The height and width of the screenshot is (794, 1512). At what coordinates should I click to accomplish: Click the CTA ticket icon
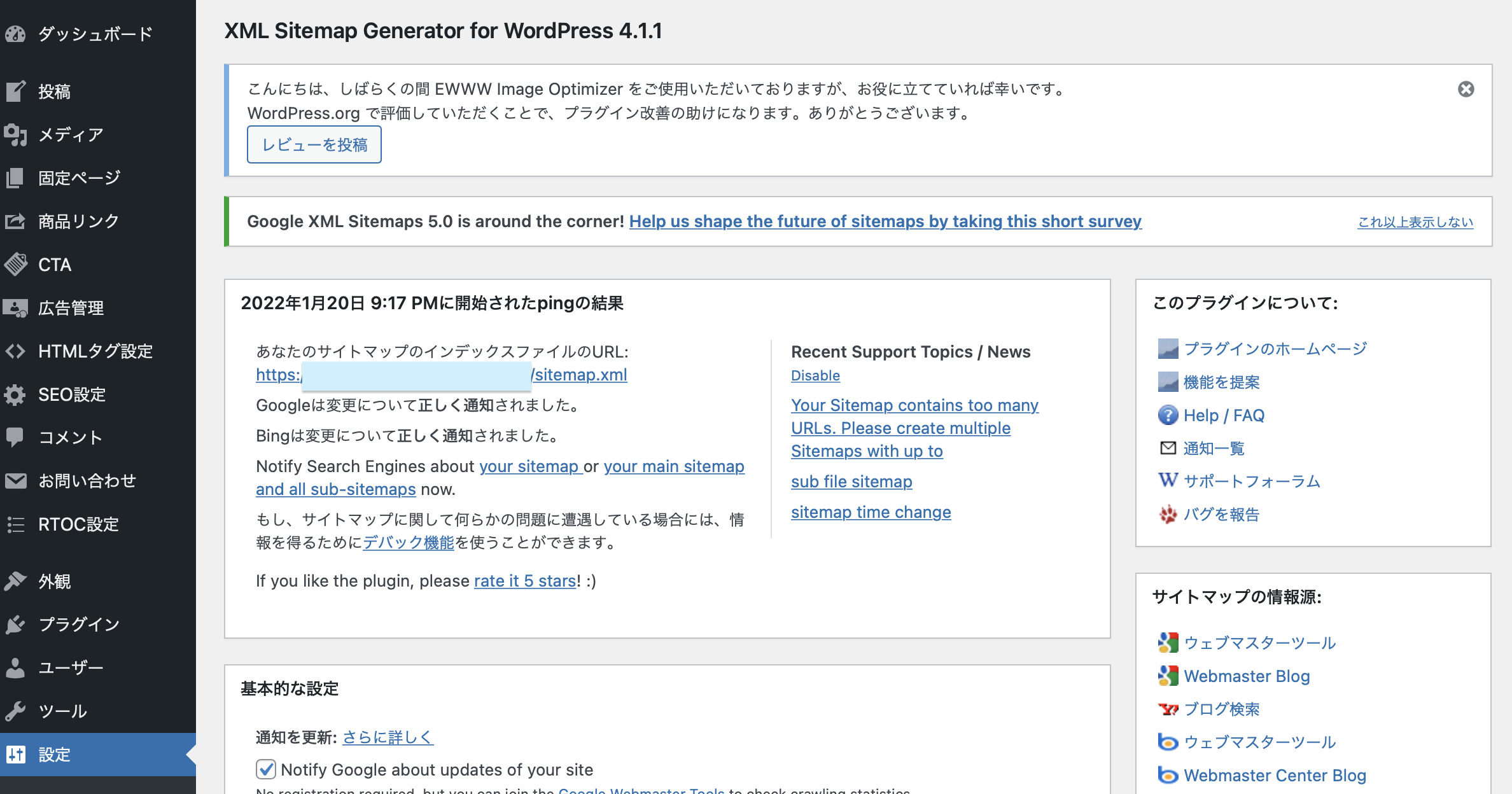(x=15, y=264)
